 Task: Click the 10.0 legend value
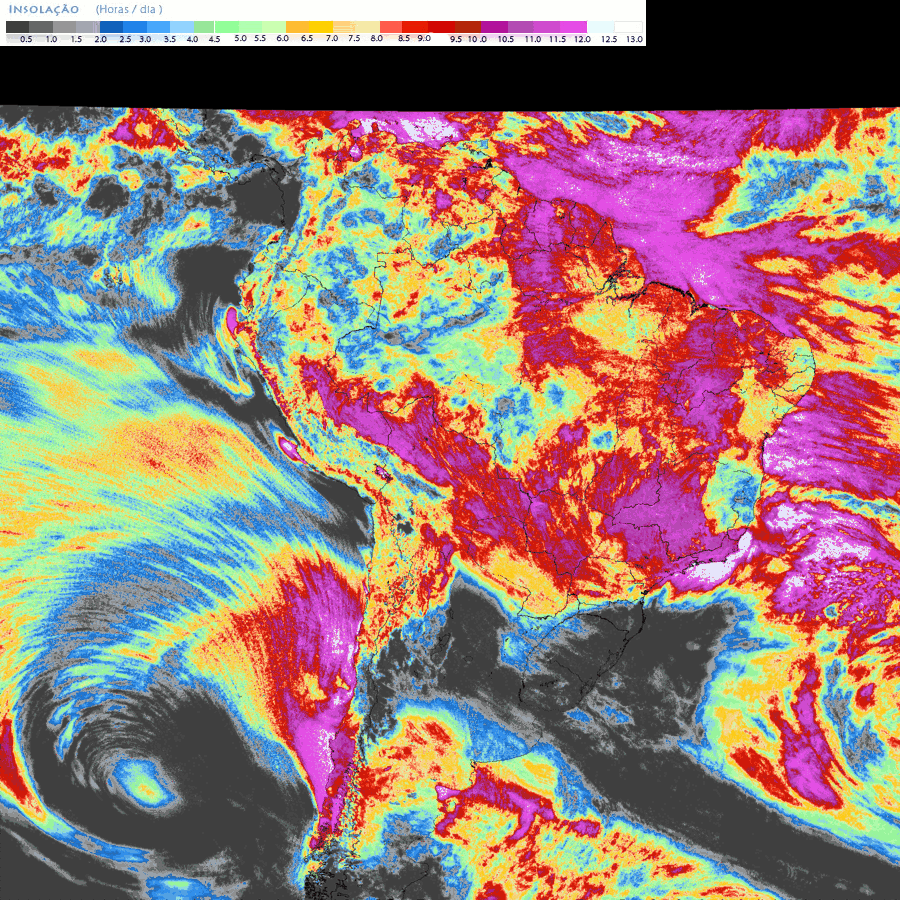tap(477, 39)
